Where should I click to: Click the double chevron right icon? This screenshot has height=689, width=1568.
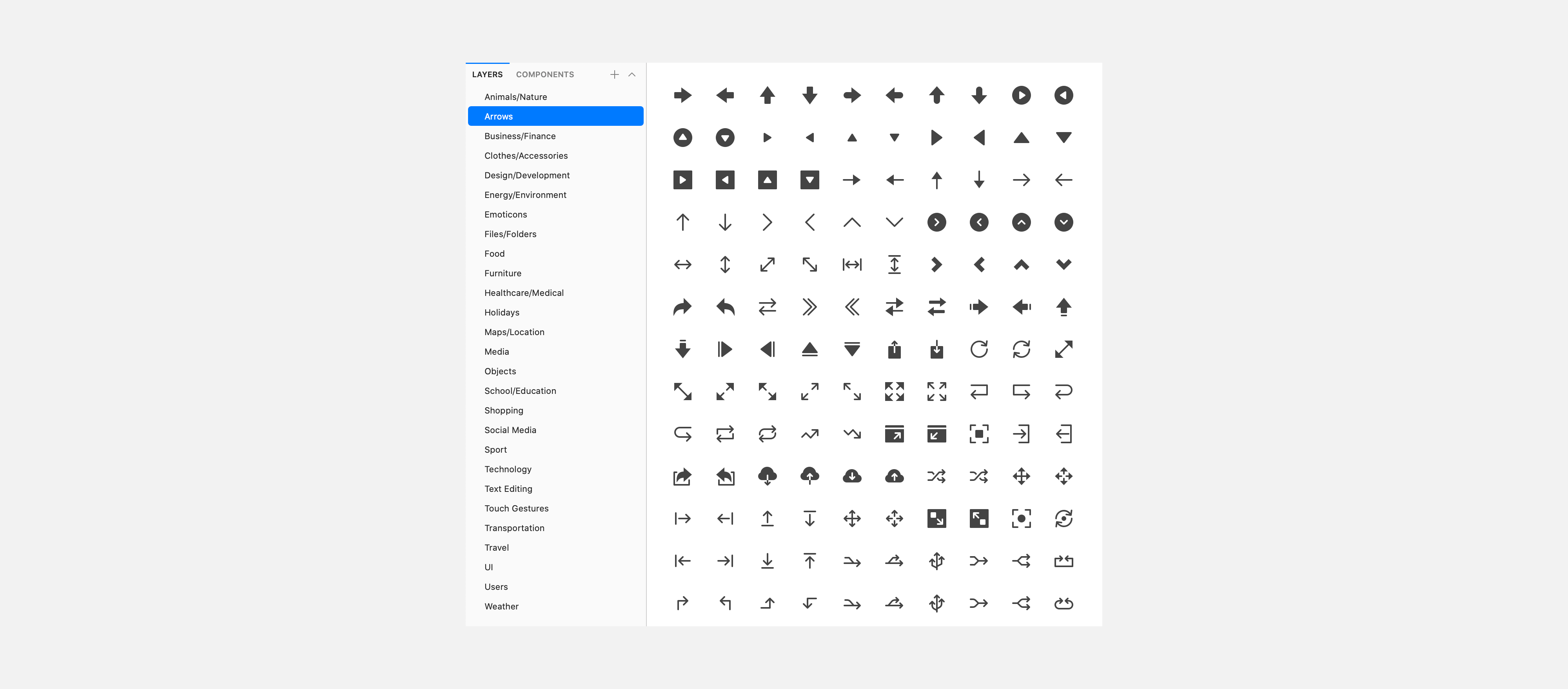click(x=809, y=307)
